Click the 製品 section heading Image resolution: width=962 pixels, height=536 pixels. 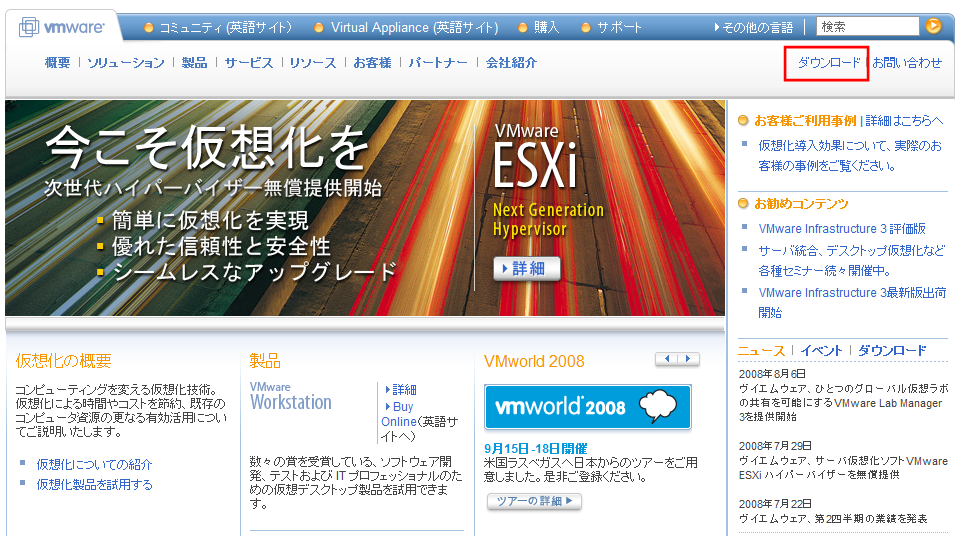point(265,361)
